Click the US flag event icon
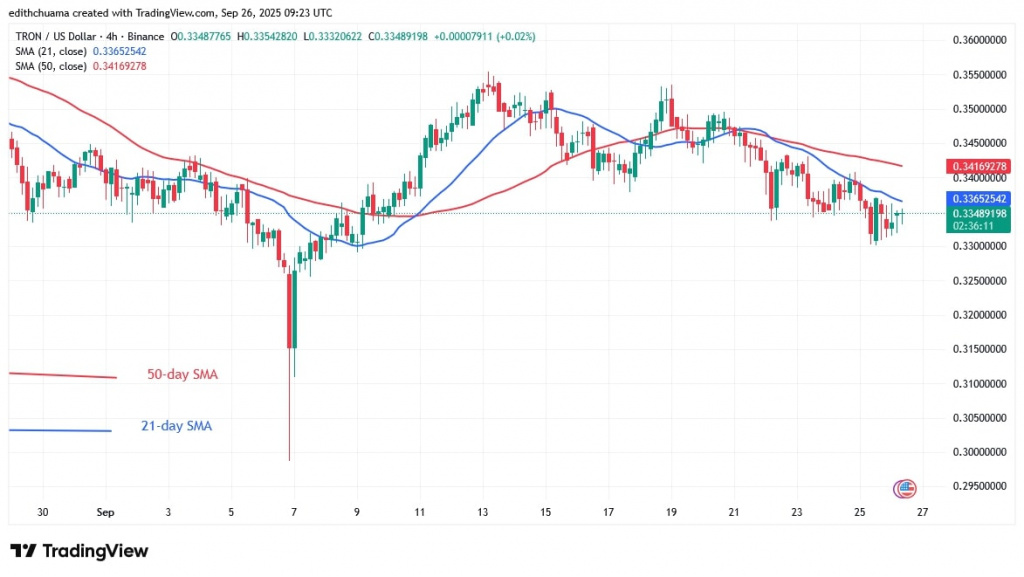 (x=904, y=488)
